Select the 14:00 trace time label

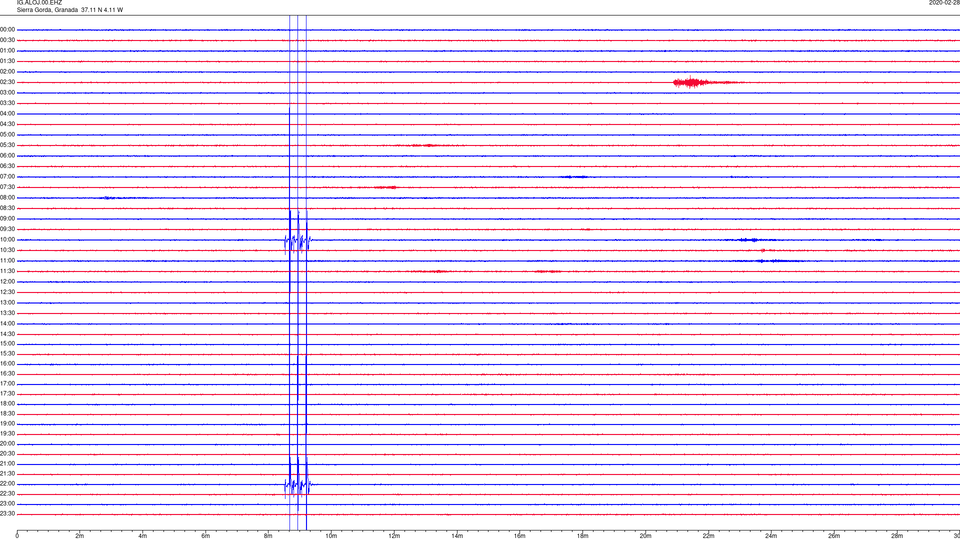7,323
